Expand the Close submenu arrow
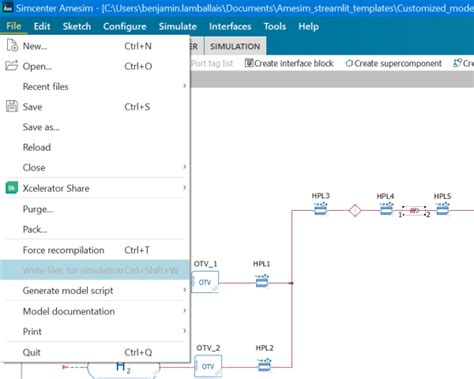The image size is (474, 379). (184, 167)
